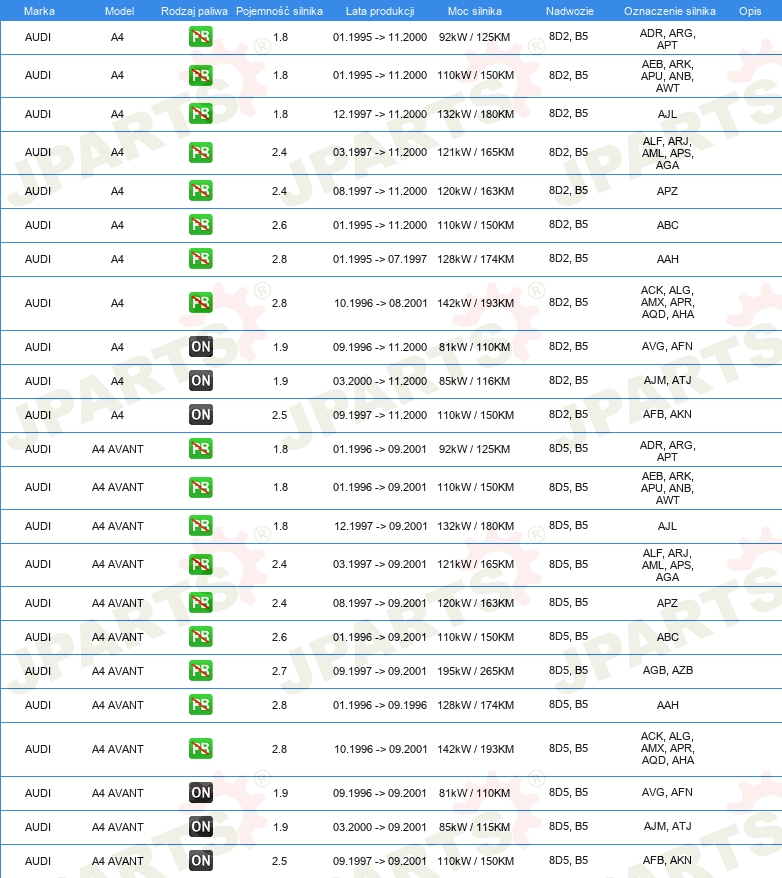Select the date cell '03.2000 -> 11.2000'
Screen dimensions: 782x878
(380, 381)
